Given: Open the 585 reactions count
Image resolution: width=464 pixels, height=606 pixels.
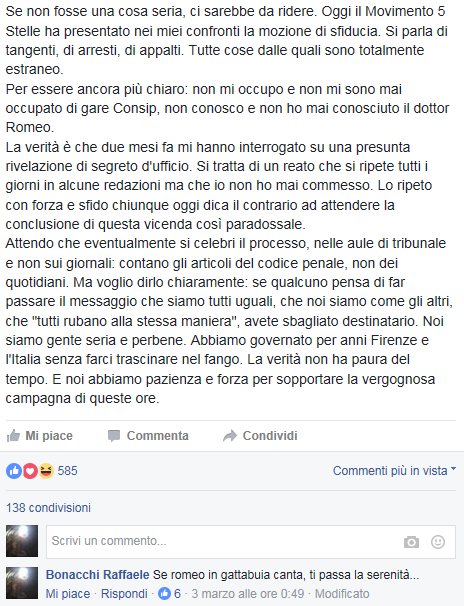Looking at the screenshot, I should coord(67,471).
